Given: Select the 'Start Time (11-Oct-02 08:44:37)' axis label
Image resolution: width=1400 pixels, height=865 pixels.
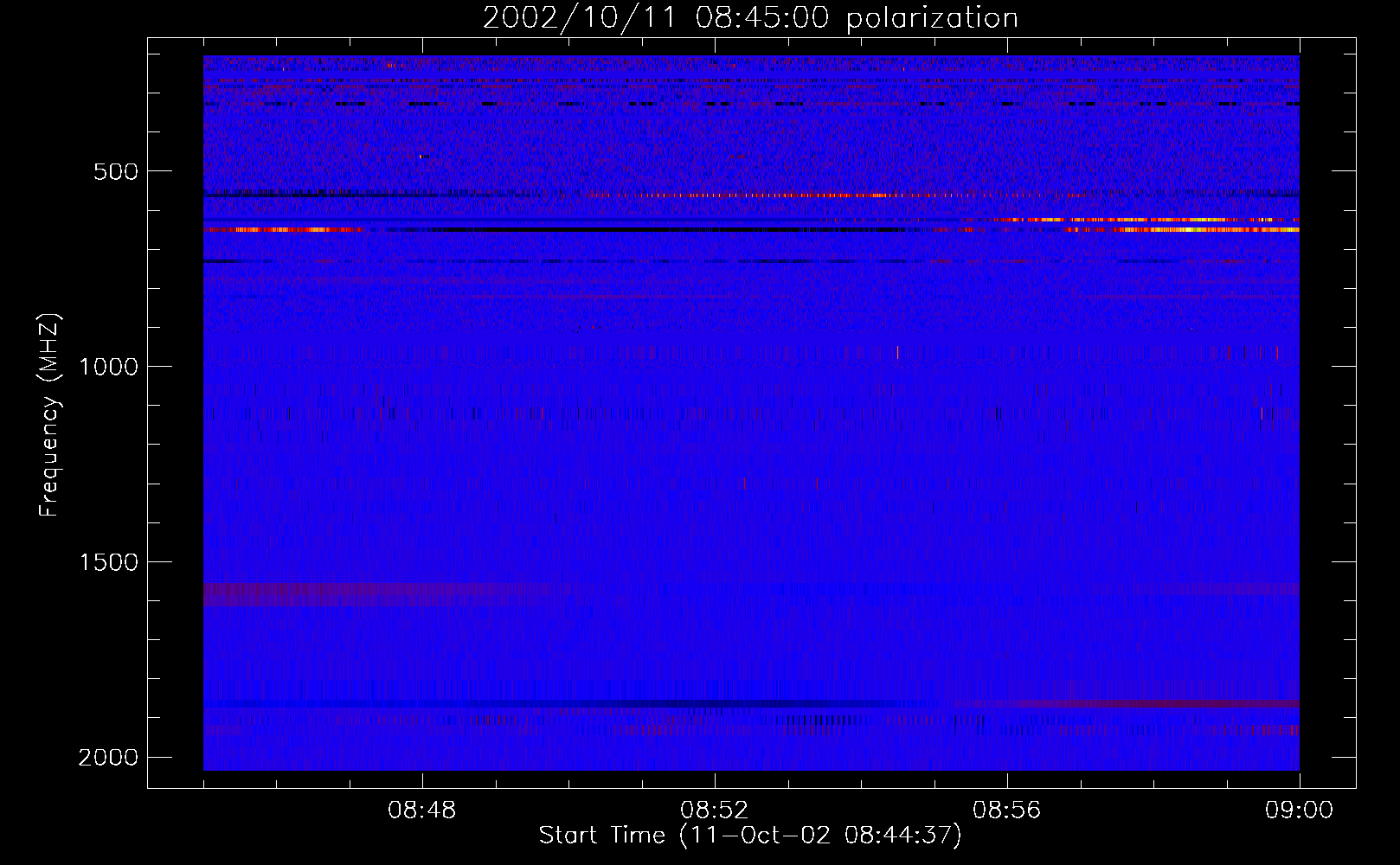Looking at the screenshot, I should click(750, 836).
